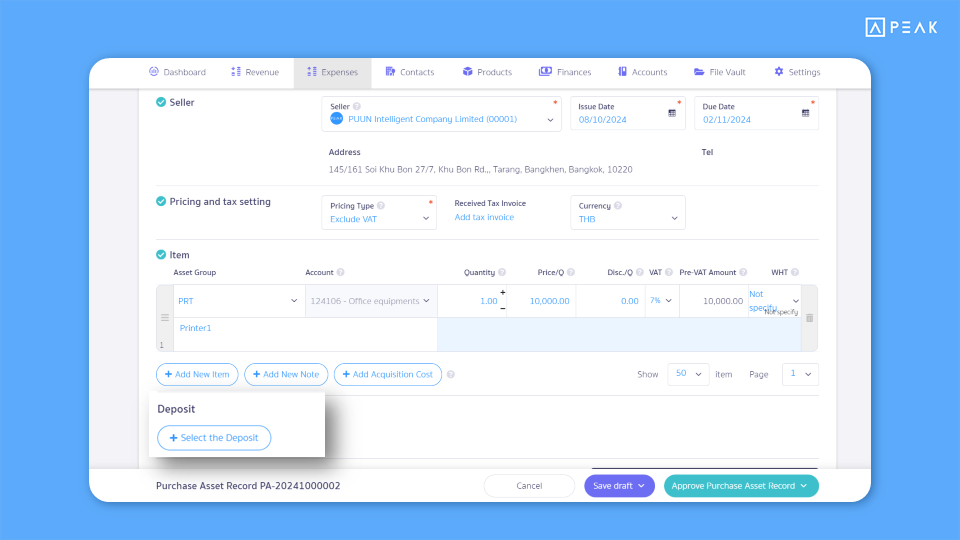Screen dimensions: 960x540
Task: Open the Currency THB dropdown
Action: pyautogui.click(x=674, y=219)
